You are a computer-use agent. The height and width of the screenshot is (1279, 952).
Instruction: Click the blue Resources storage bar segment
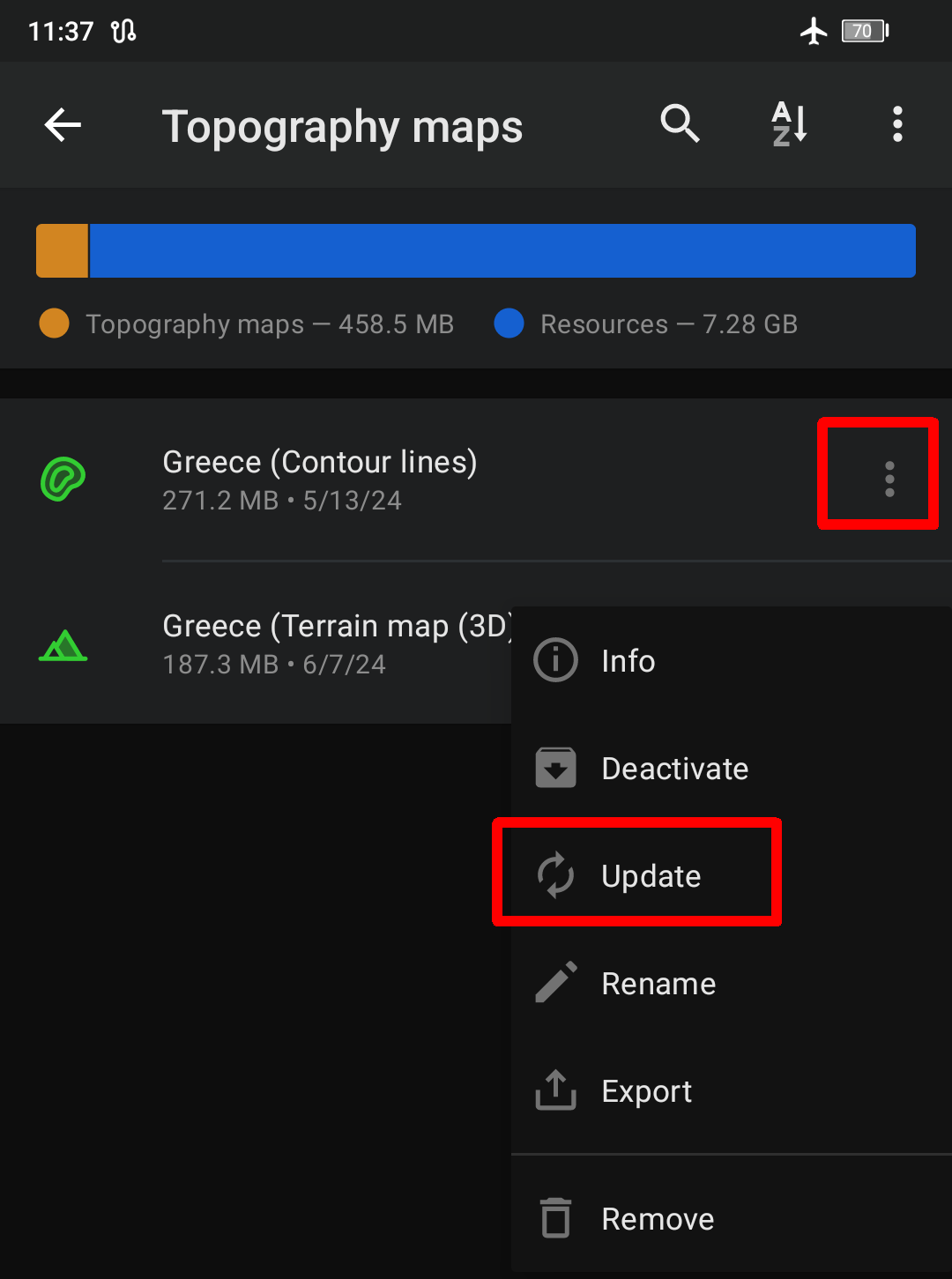pyautogui.click(x=502, y=250)
